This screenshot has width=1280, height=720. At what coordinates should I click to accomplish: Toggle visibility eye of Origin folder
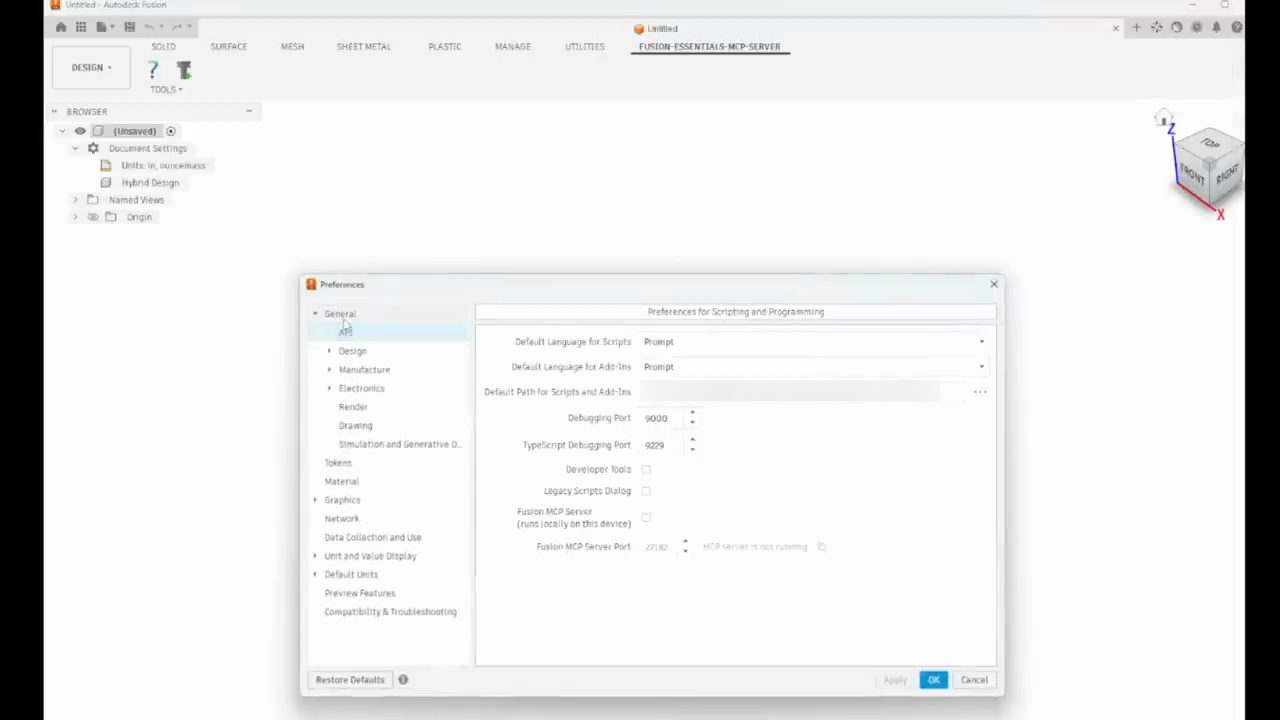pyautogui.click(x=93, y=217)
